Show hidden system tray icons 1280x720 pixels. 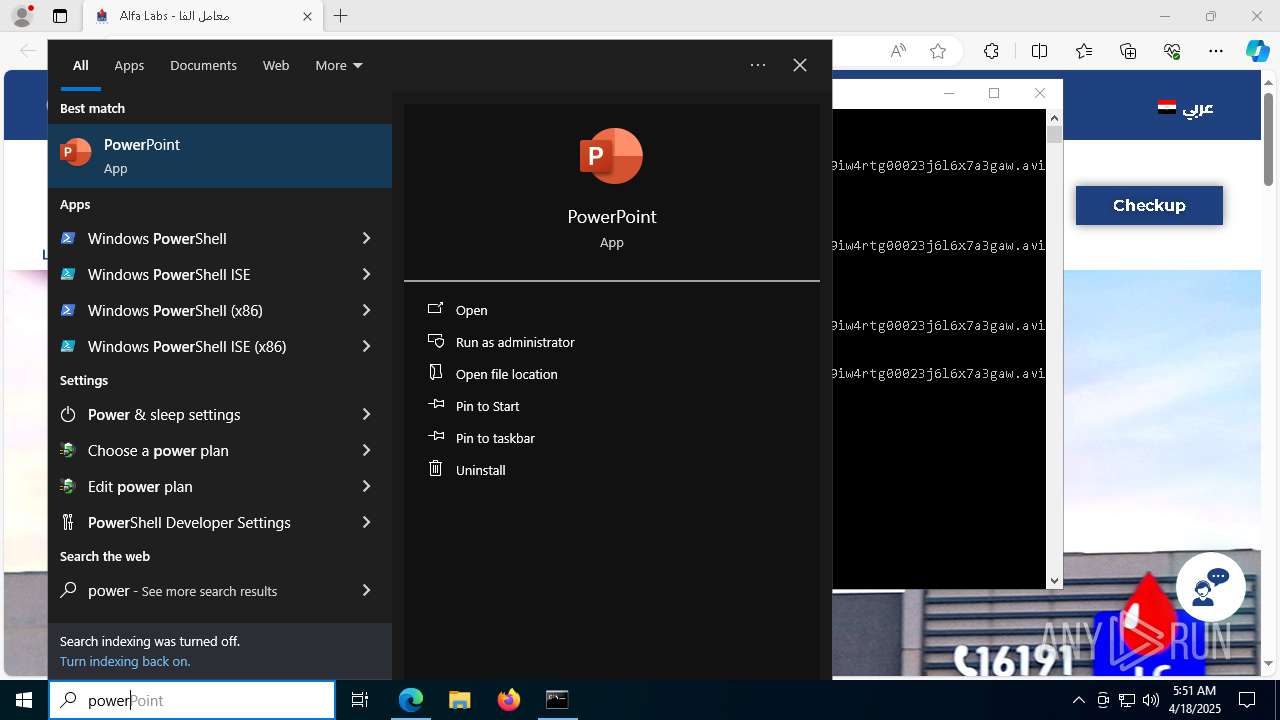pyautogui.click(x=1078, y=700)
